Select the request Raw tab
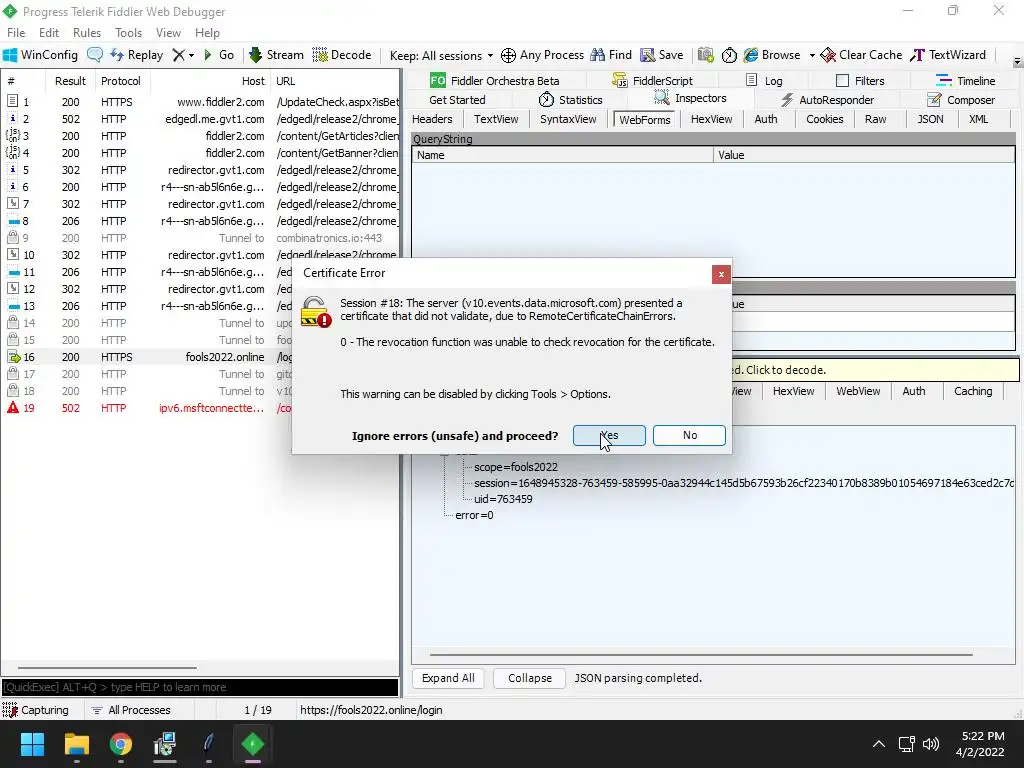Screen dimensions: 1024x768 click(x=875, y=120)
